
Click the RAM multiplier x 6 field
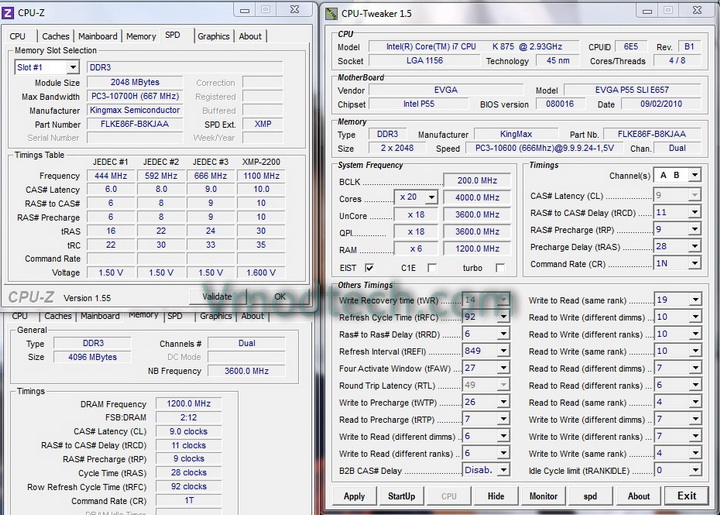coord(416,249)
